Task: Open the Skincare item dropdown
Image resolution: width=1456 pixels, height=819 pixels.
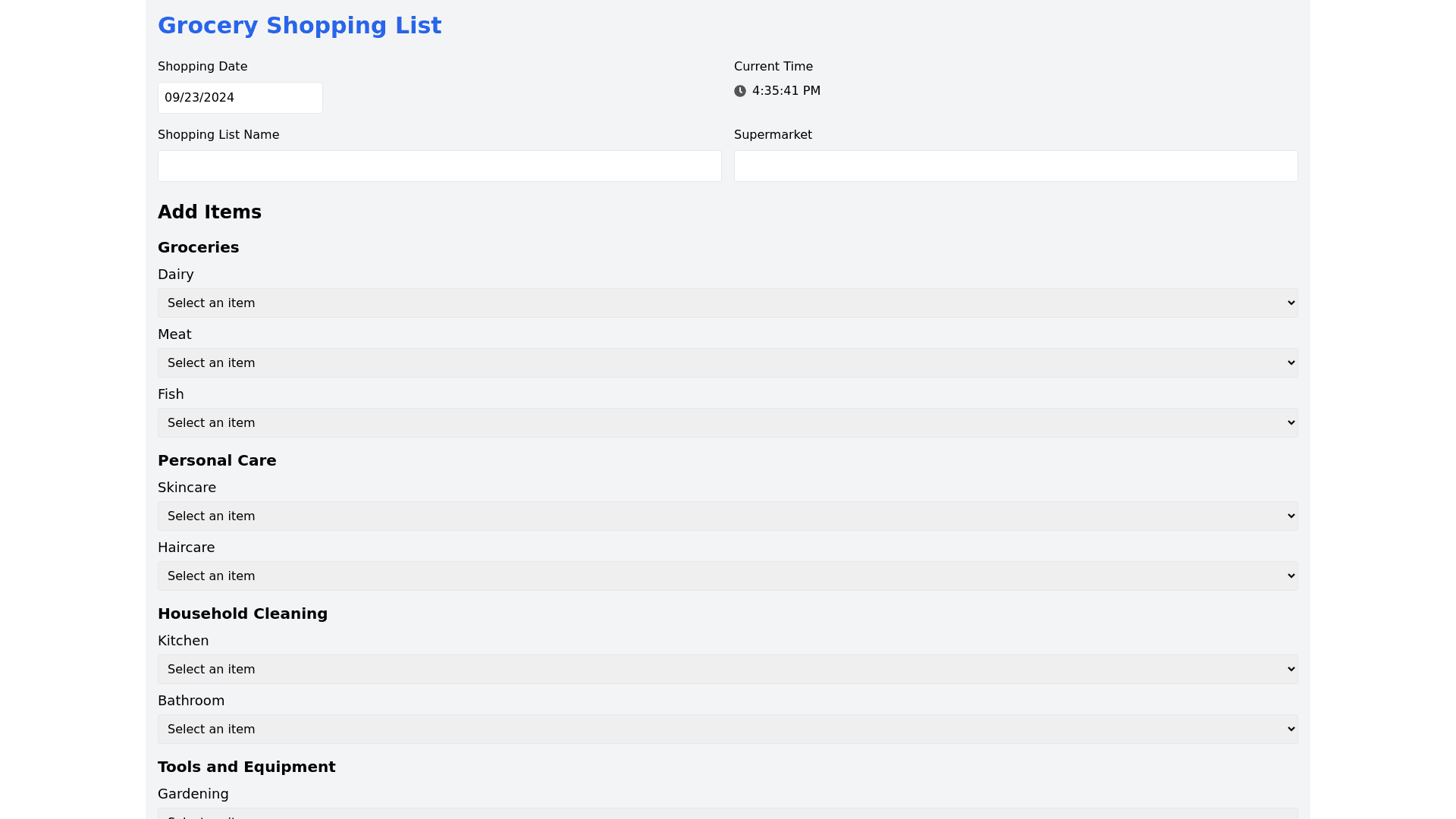Action: 727,516
